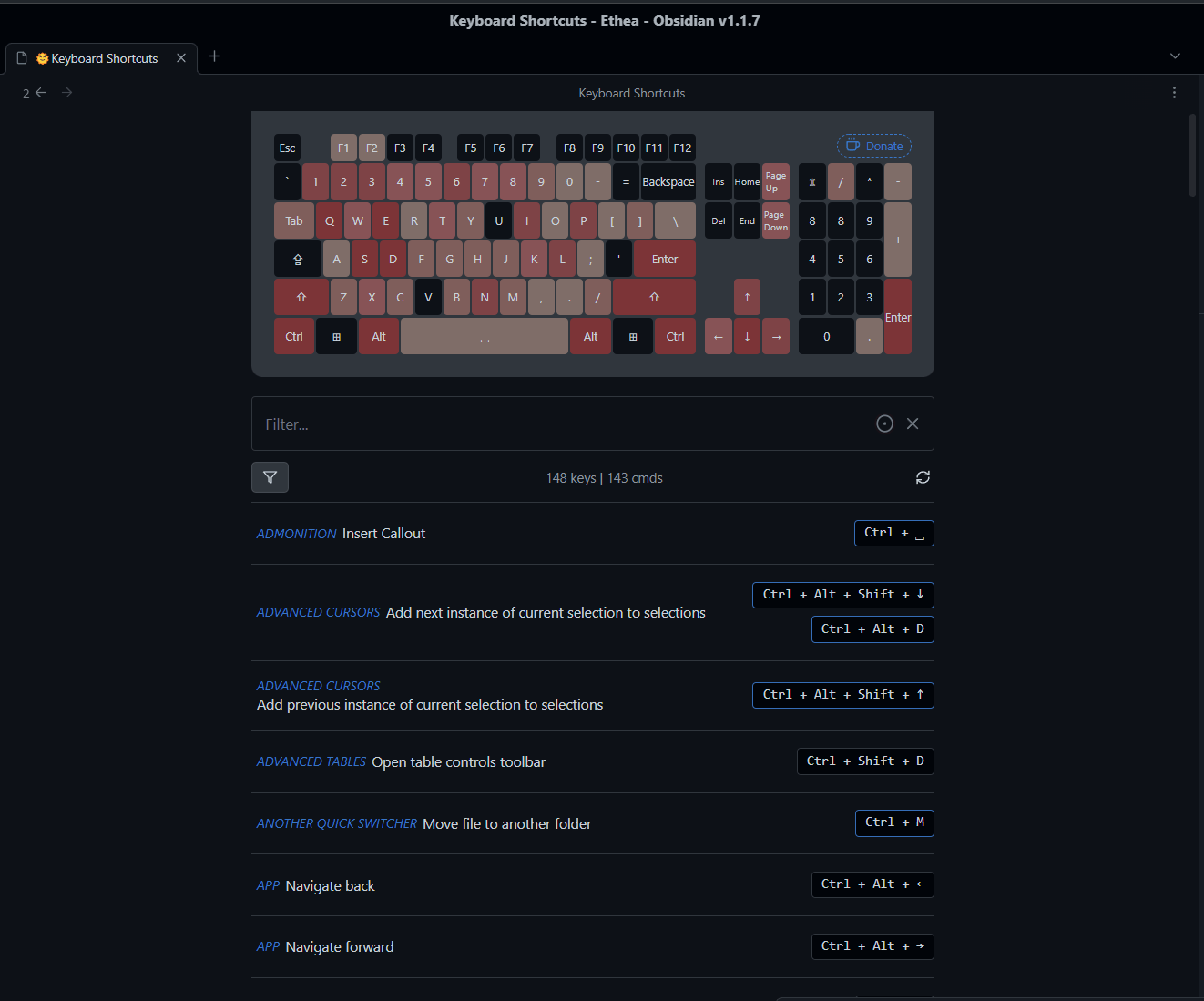
Task: Click the Home key on keyboard
Action: [747, 182]
